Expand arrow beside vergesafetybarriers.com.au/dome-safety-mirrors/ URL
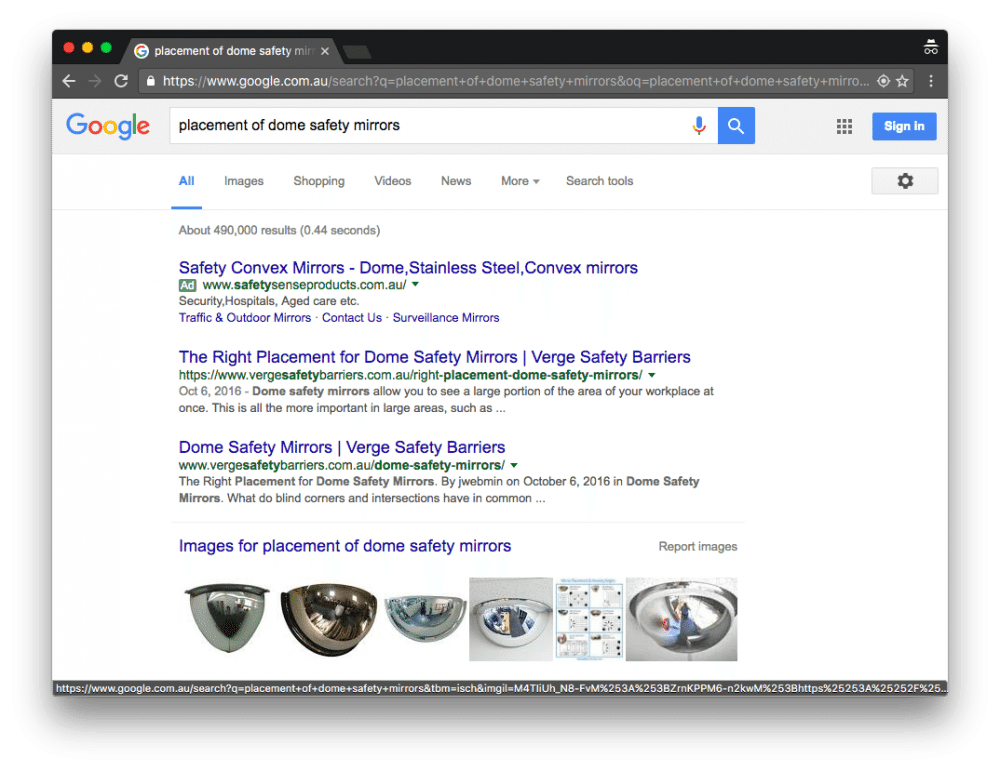 pyautogui.click(x=514, y=465)
